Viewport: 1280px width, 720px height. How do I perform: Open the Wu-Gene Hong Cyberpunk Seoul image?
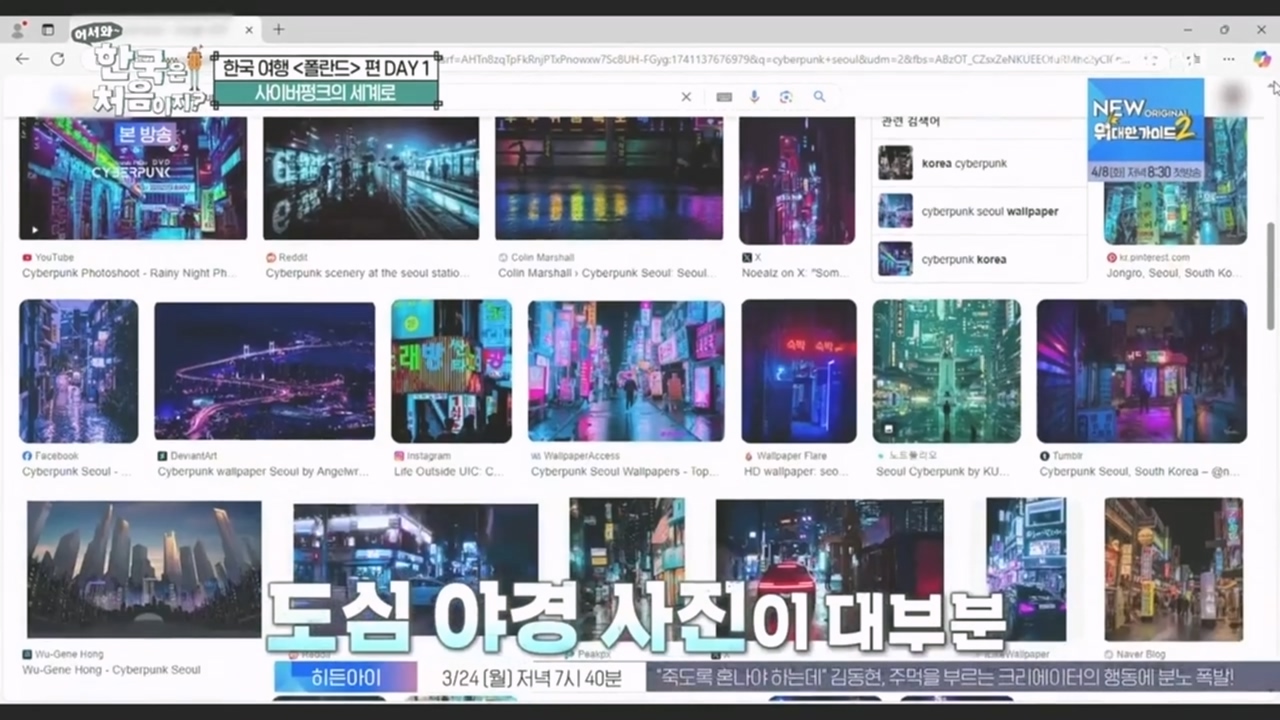click(144, 568)
